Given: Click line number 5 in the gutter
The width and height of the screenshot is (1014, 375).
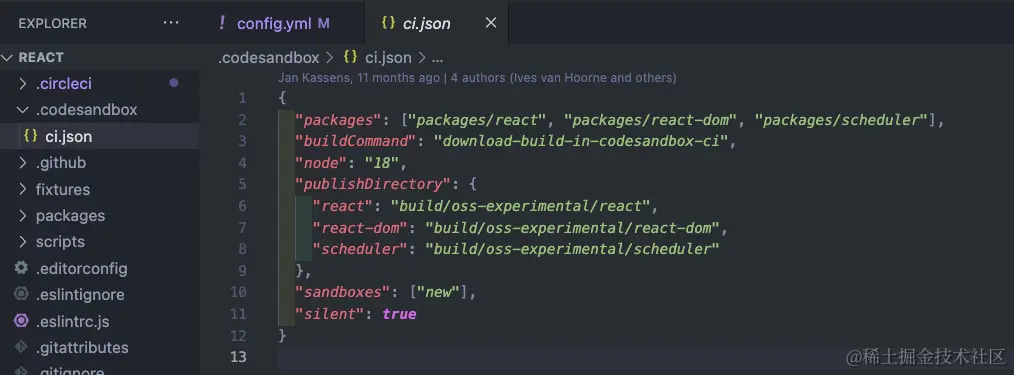Looking at the screenshot, I should tap(243, 184).
